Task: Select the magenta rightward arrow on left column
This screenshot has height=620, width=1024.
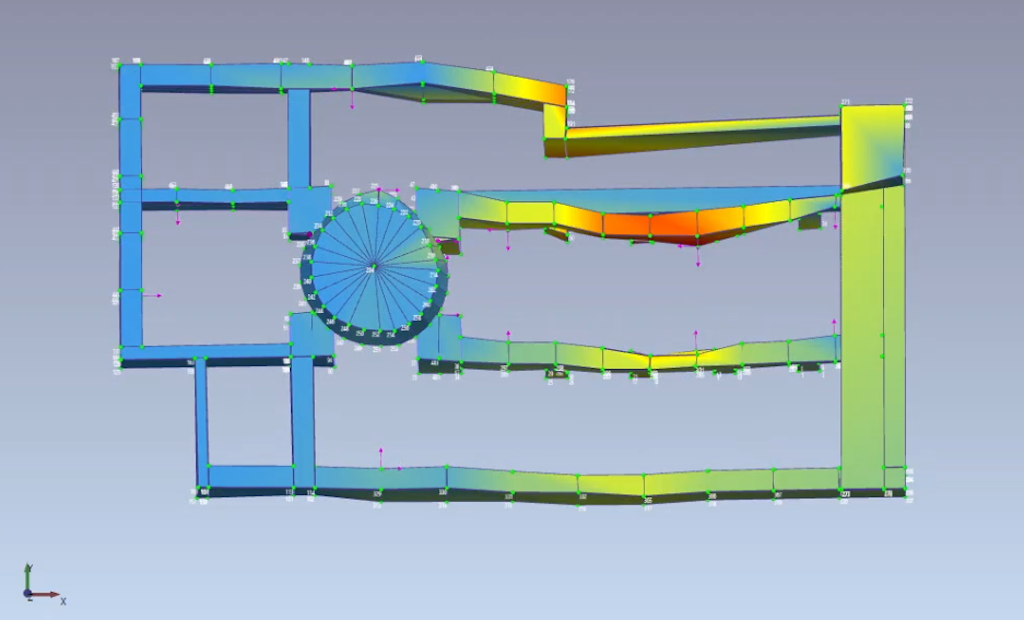Action: pos(152,296)
